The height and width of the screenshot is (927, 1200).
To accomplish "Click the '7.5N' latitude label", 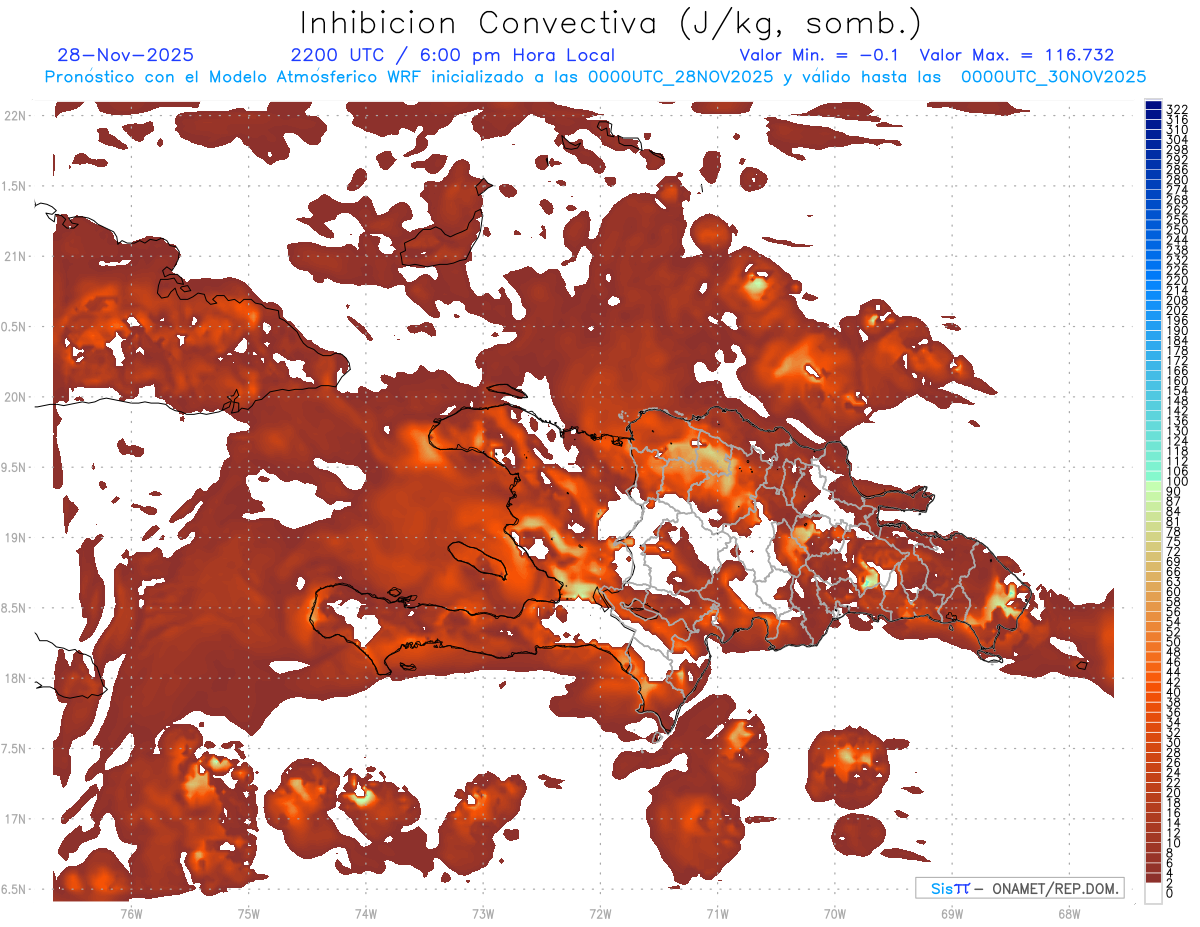I will pos(15,749).
